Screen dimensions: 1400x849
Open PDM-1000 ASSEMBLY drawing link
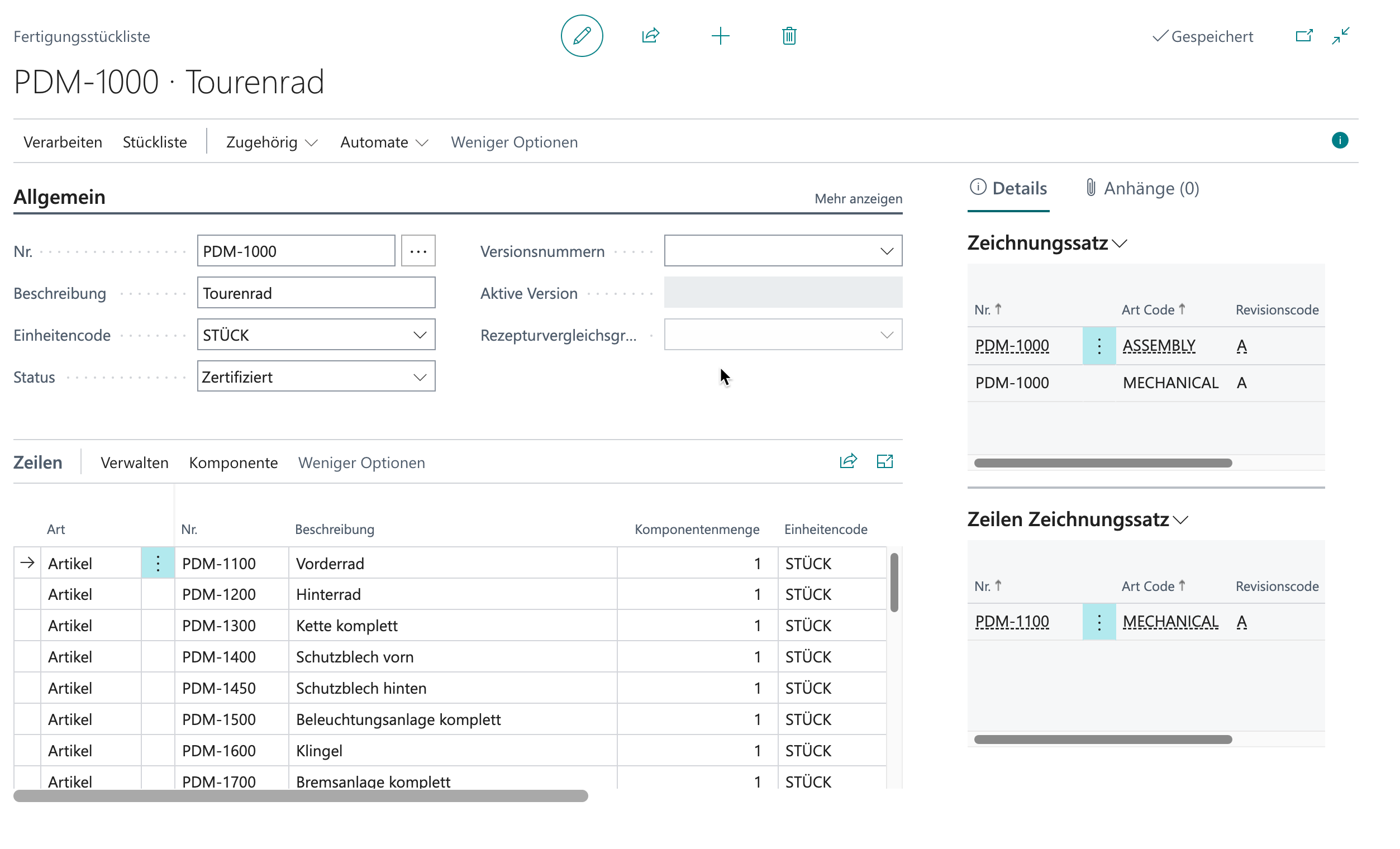click(1011, 346)
